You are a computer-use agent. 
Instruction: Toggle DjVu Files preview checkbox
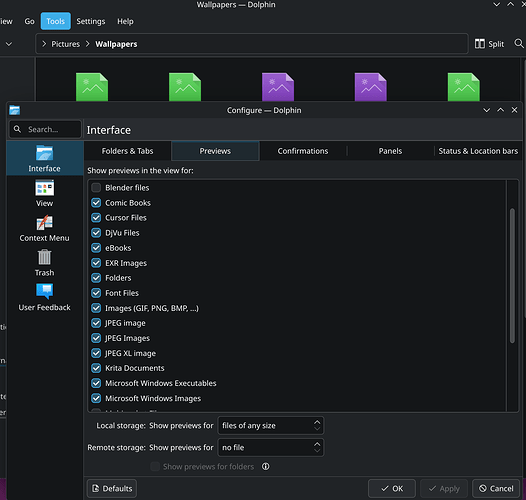click(x=96, y=233)
